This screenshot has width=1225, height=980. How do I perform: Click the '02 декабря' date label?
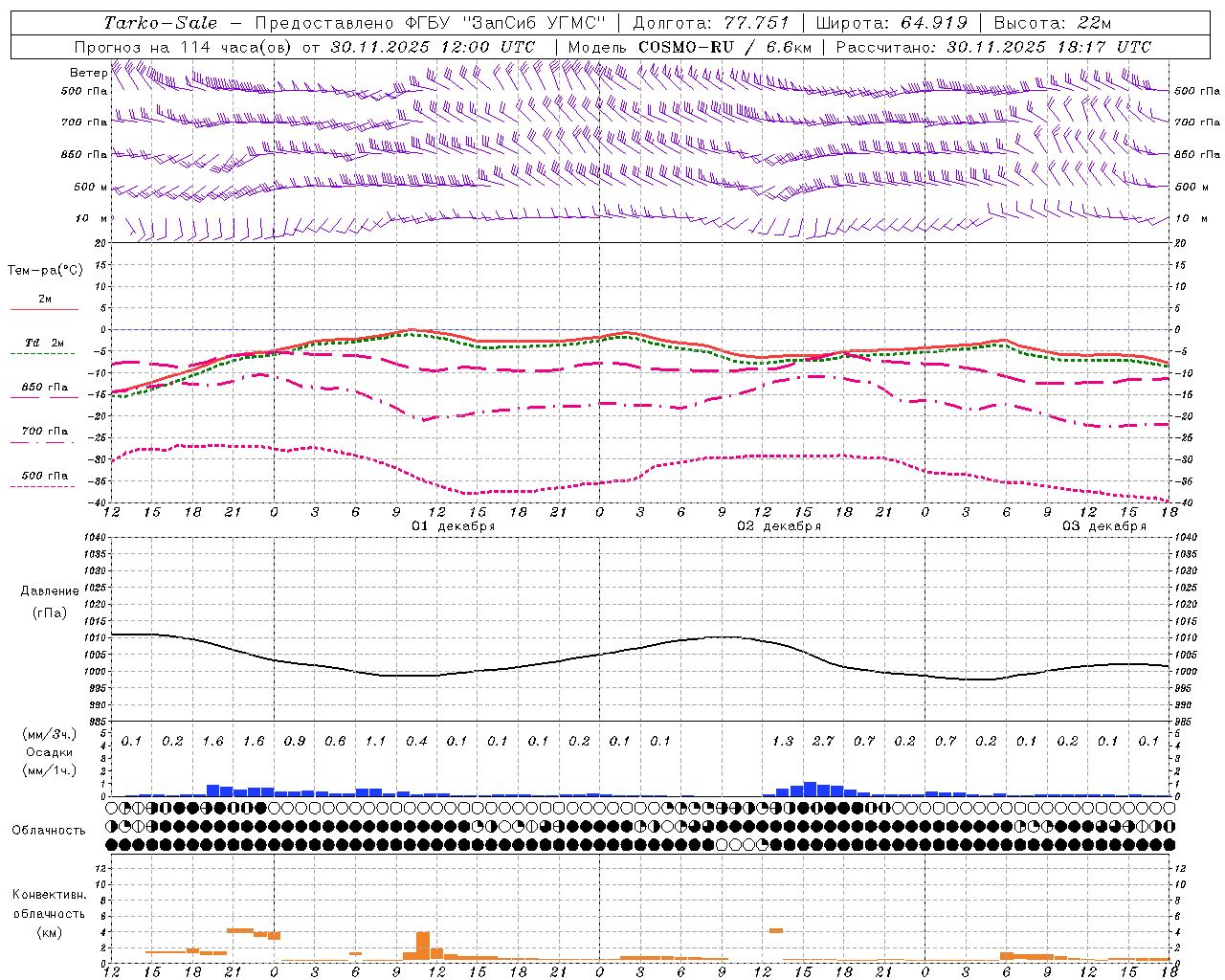pos(779,526)
